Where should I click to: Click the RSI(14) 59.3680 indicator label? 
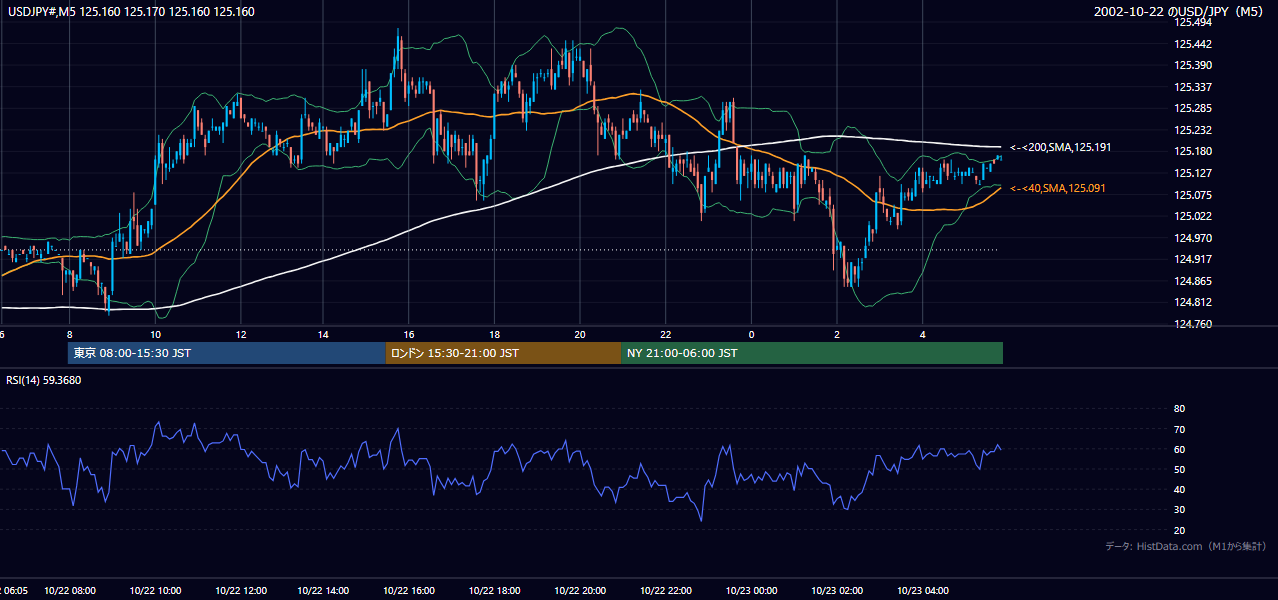coord(44,380)
